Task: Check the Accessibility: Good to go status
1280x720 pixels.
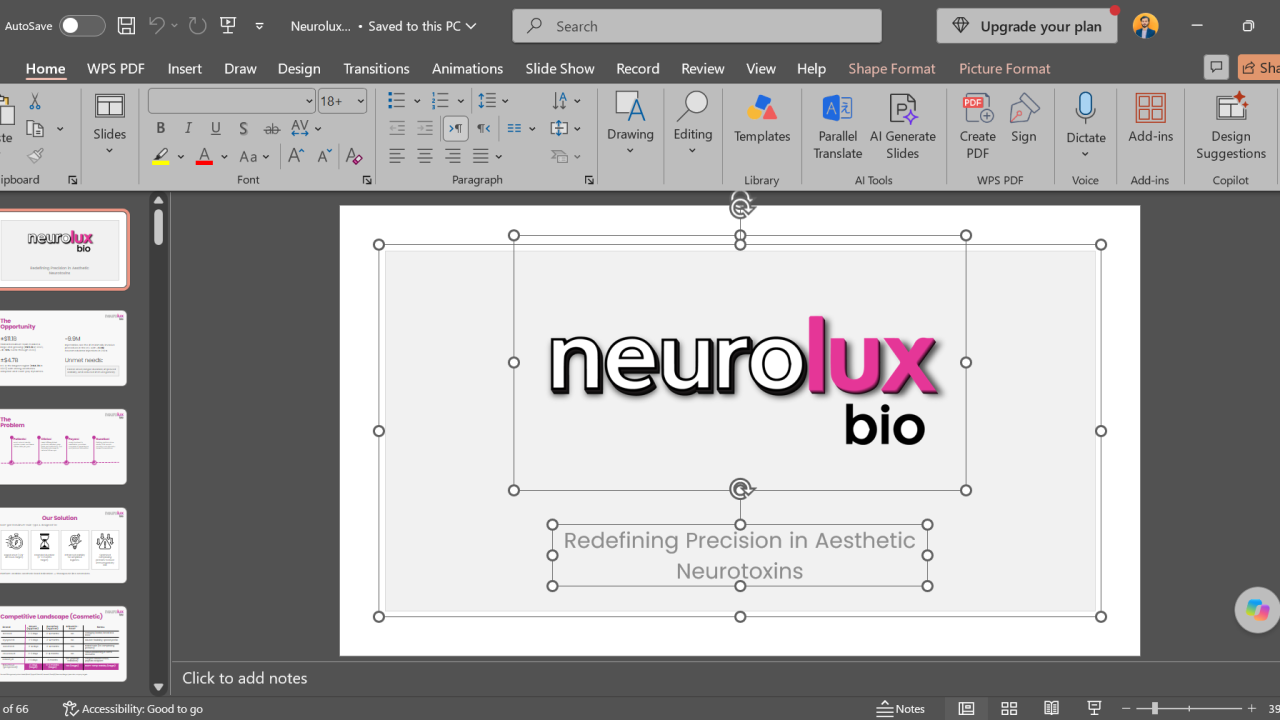Action: [x=133, y=708]
